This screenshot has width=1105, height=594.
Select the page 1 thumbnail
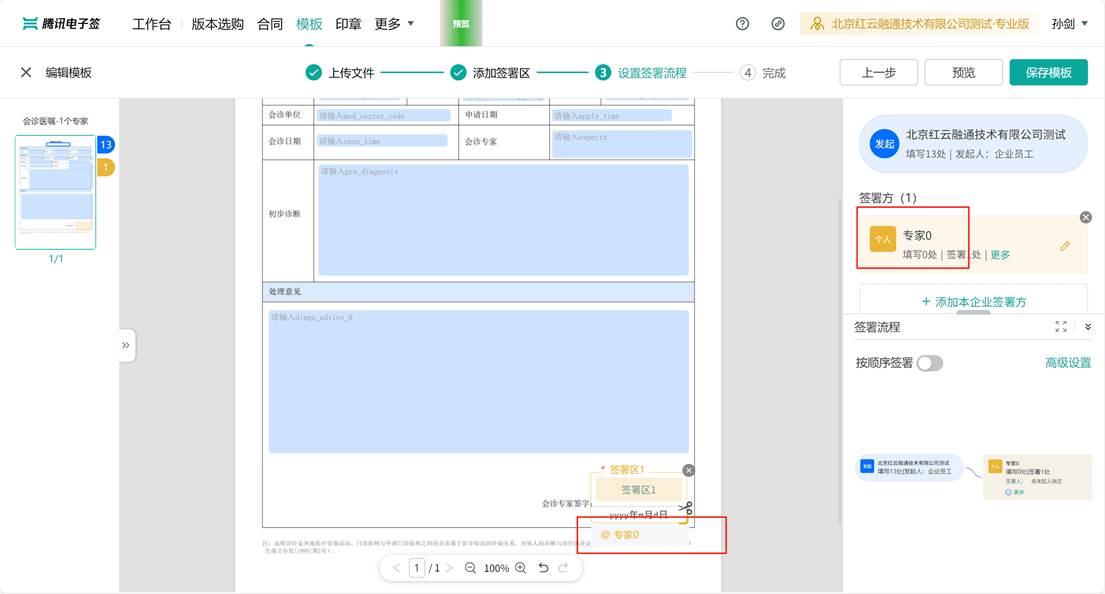(56, 192)
